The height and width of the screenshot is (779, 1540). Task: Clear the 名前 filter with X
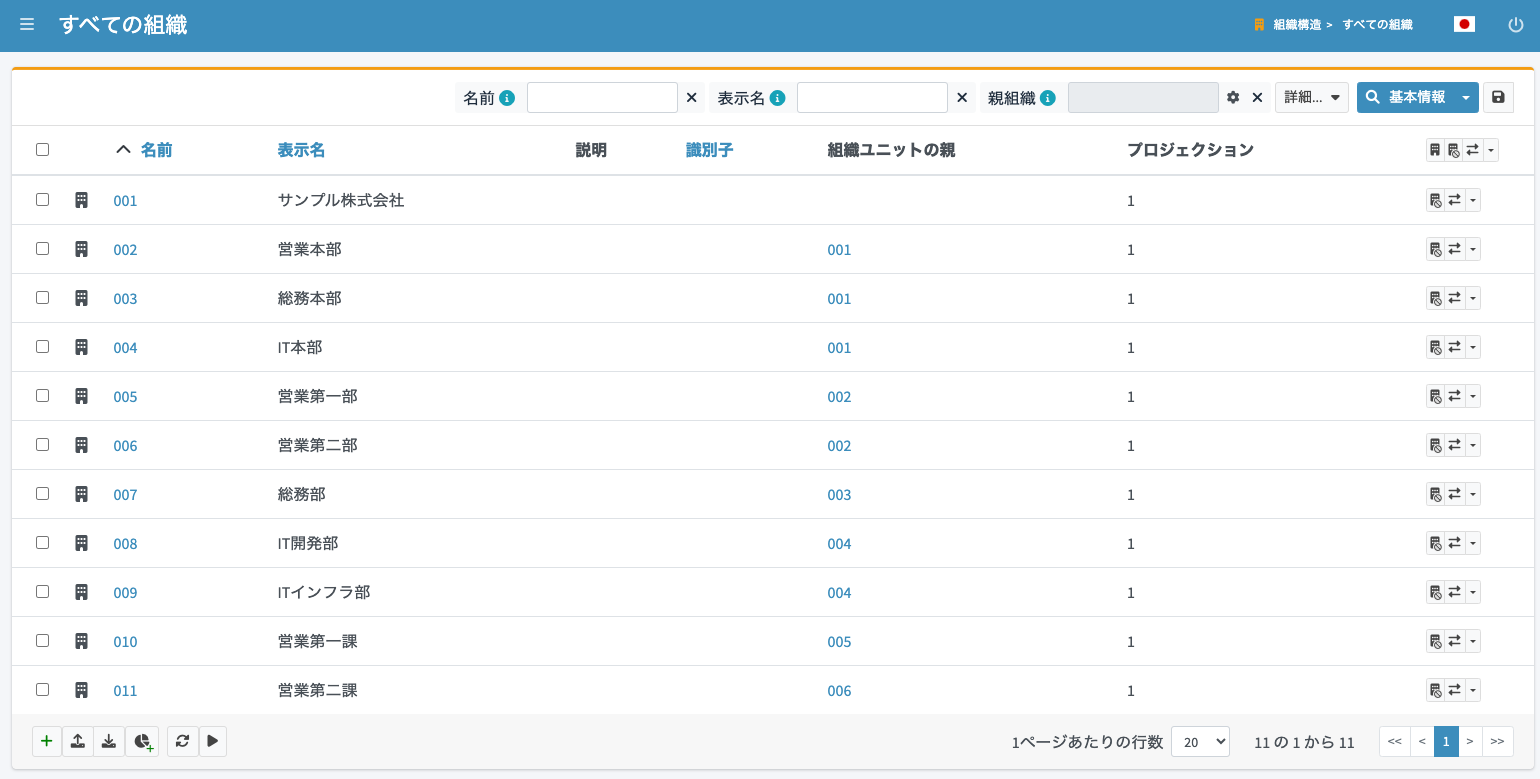tap(691, 97)
